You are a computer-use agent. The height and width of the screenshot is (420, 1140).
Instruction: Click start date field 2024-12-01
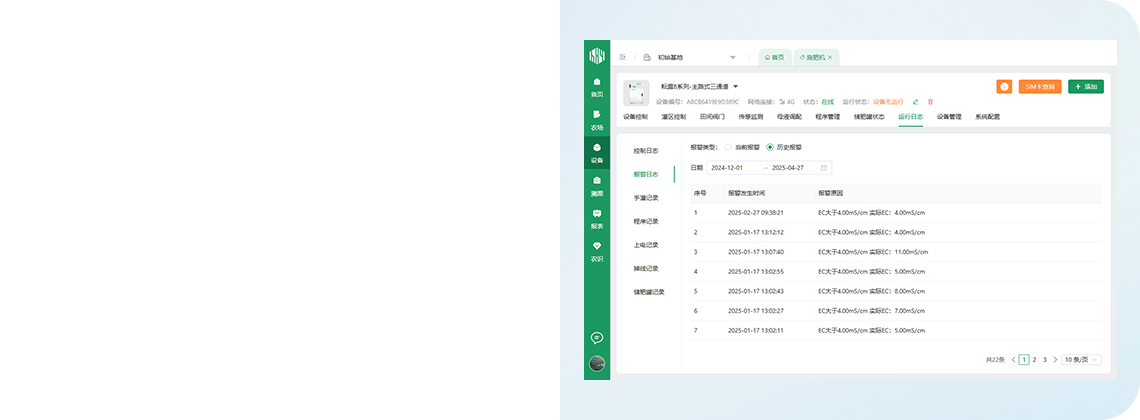[727, 168]
